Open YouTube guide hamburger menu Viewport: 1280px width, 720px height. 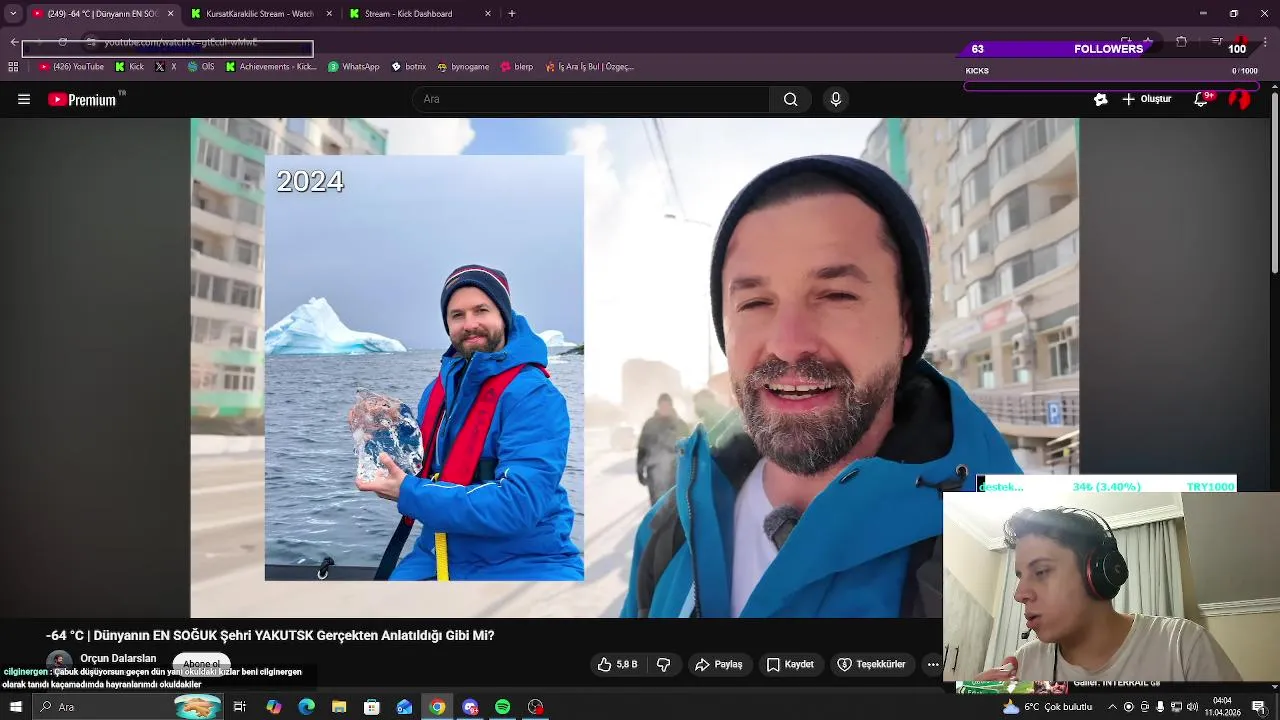point(24,99)
